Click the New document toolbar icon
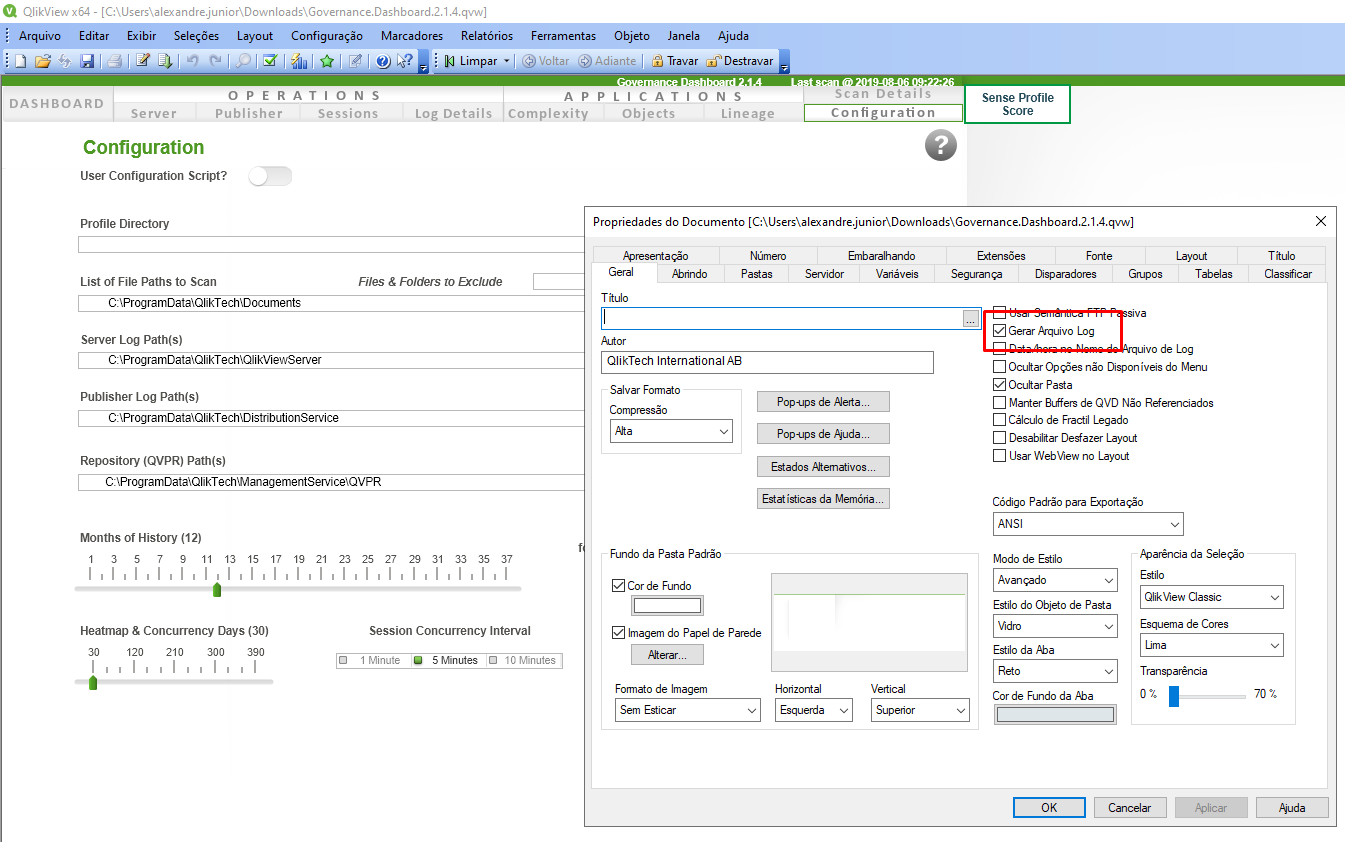1345x842 pixels. pyautogui.click(x=20, y=61)
